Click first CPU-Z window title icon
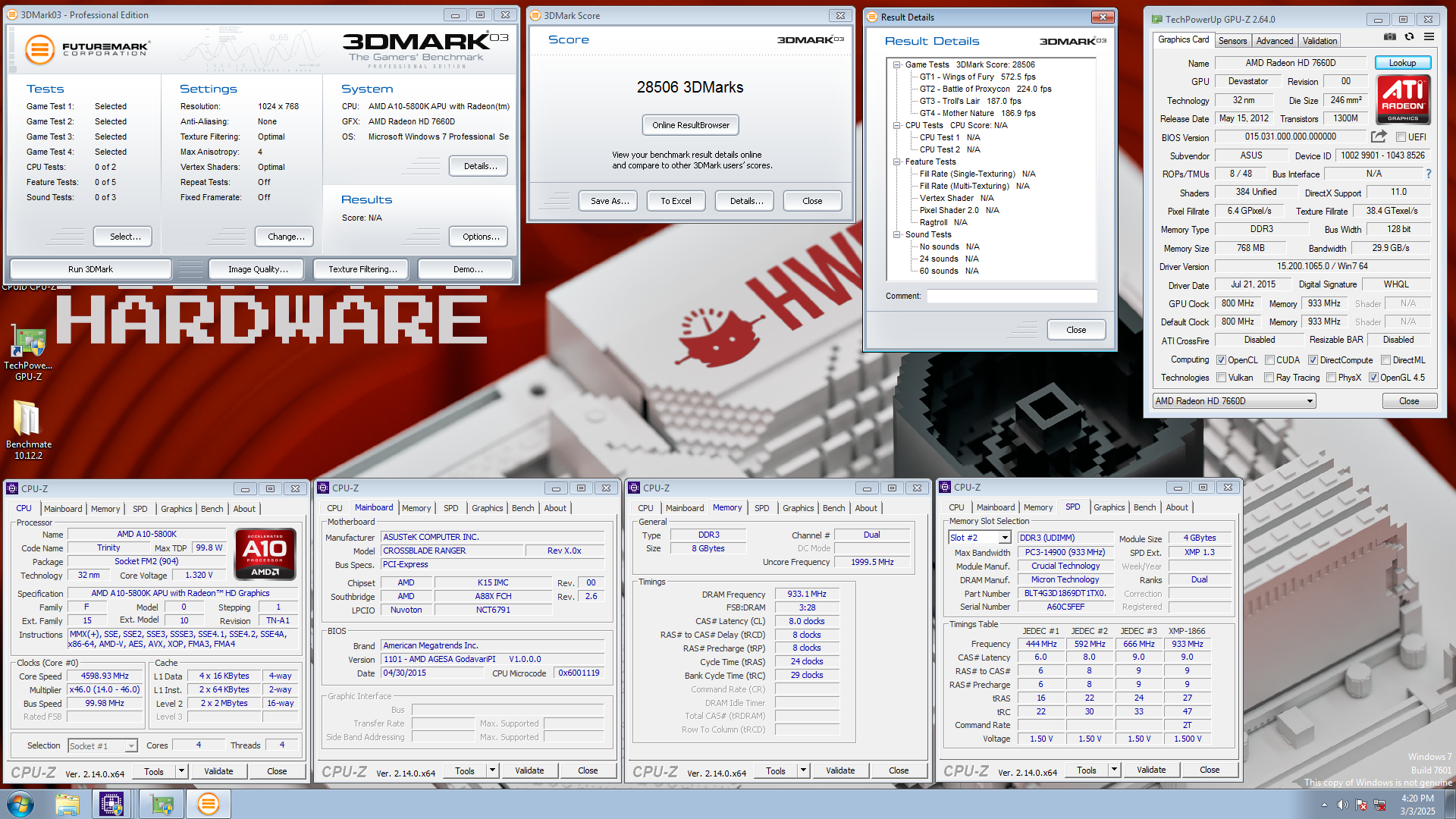 pyautogui.click(x=13, y=488)
